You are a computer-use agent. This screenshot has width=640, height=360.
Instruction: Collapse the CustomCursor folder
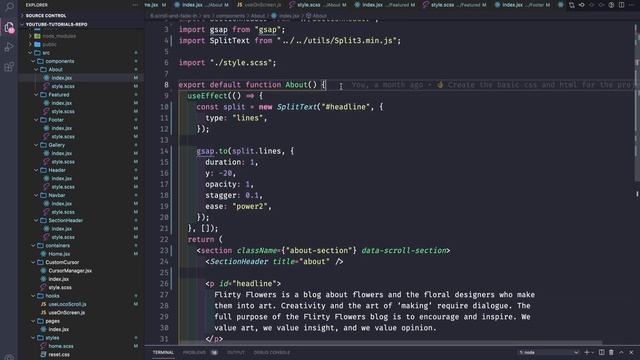click(x=33, y=262)
